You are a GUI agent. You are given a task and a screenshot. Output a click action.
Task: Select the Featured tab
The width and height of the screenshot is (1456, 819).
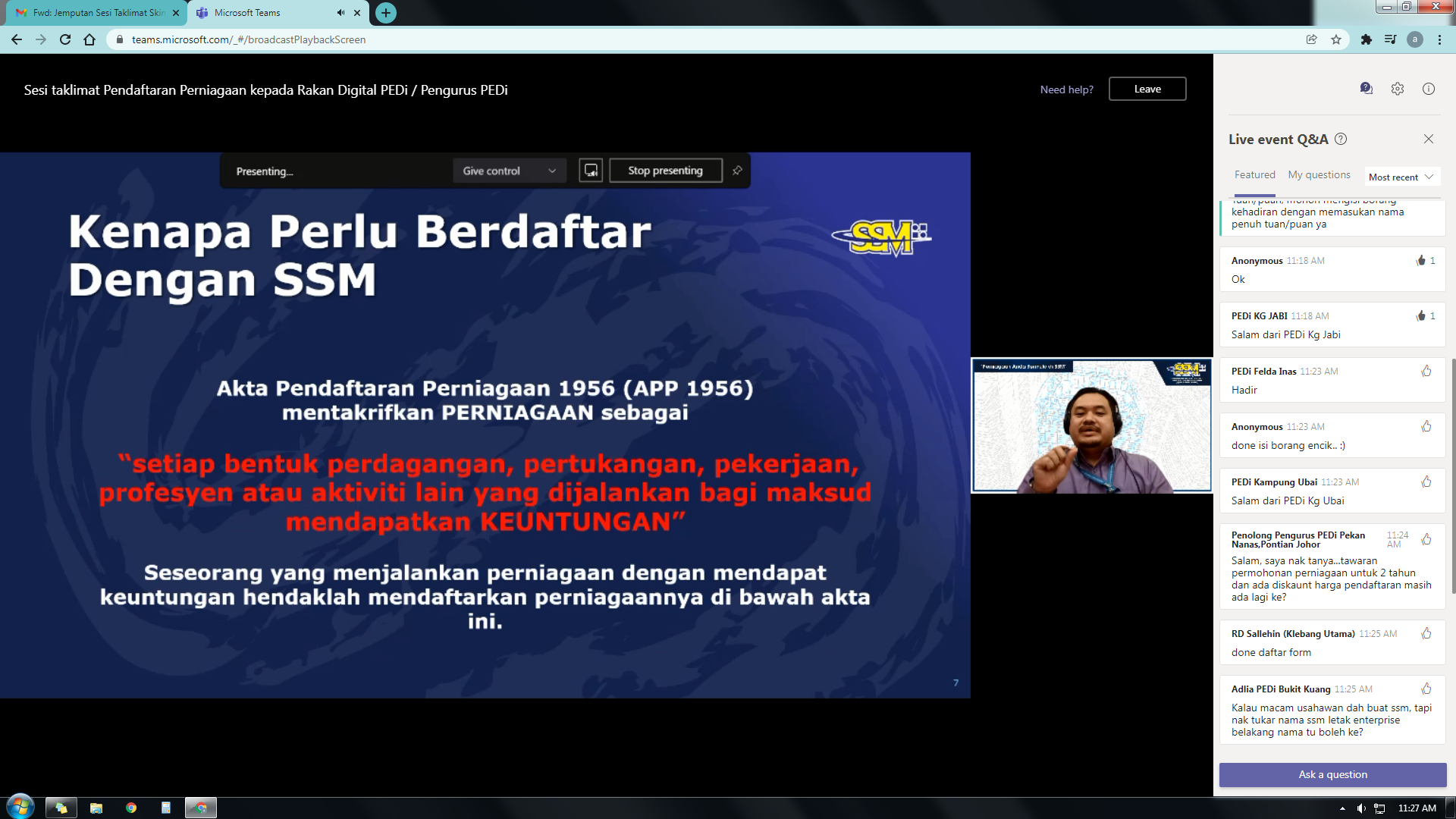1254,174
